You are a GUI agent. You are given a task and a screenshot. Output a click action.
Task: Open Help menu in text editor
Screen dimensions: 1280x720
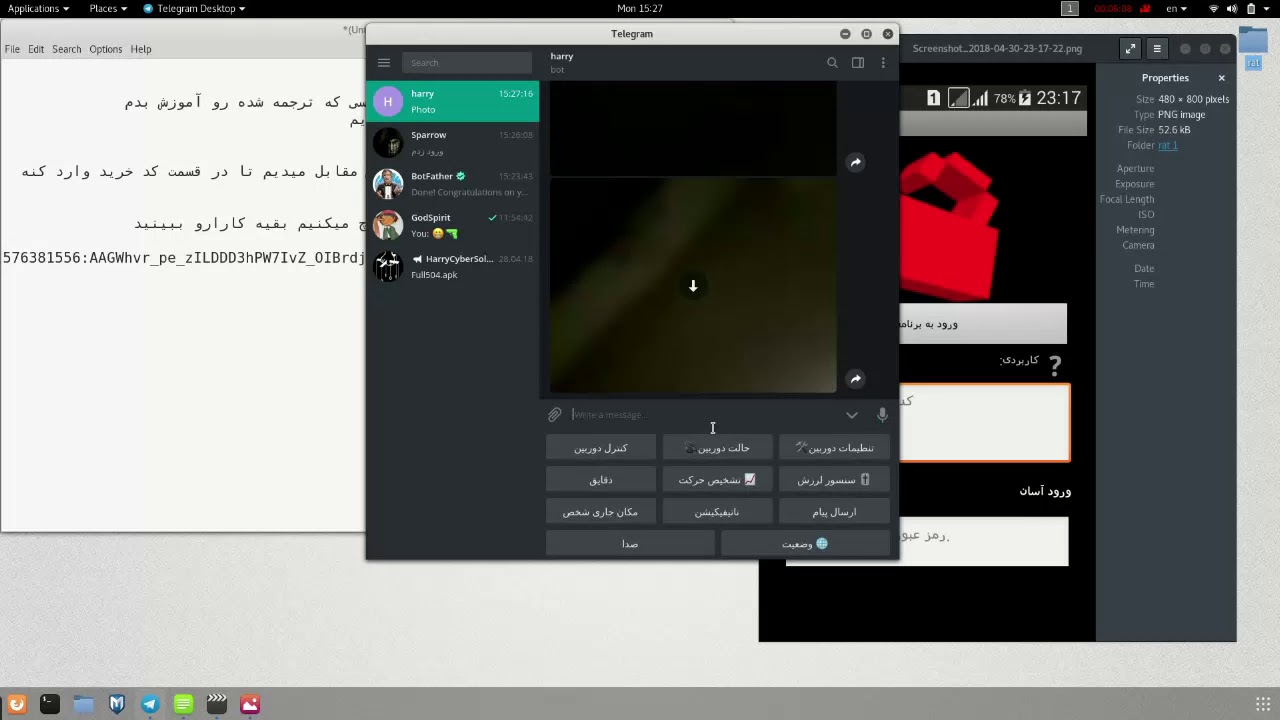pyautogui.click(x=141, y=49)
